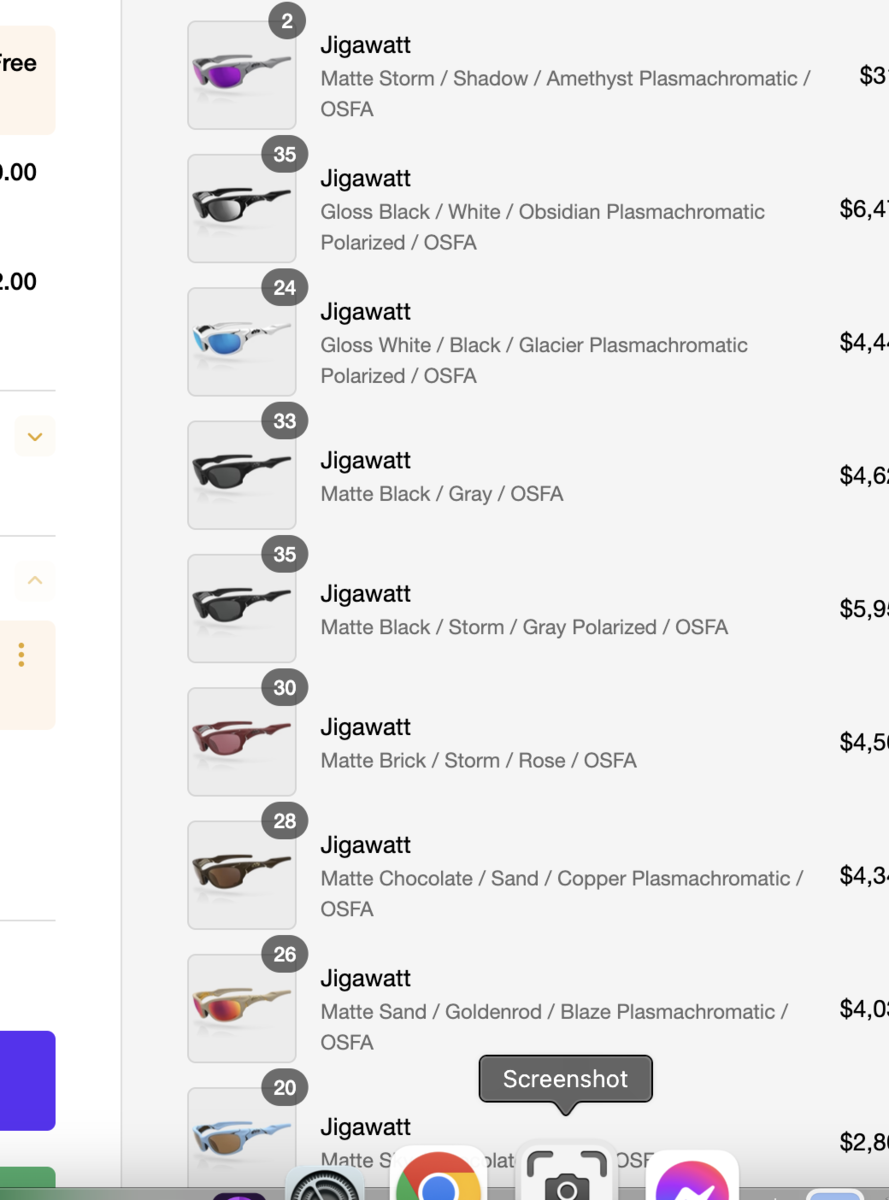This screenshot has height=1200, width=889.
Task: Select the Matte Brick sunglasses thumbnail
Action: [x=241, y=741]
